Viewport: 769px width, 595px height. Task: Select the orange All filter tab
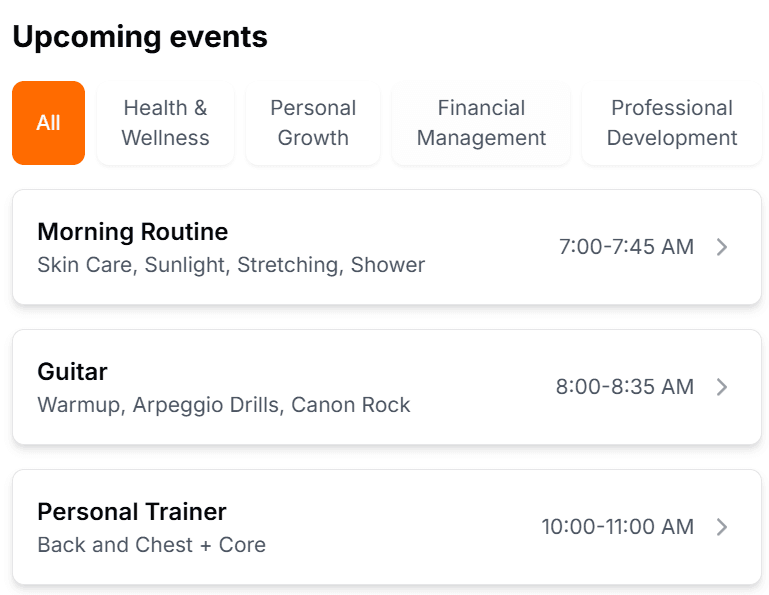pos(48,123)
